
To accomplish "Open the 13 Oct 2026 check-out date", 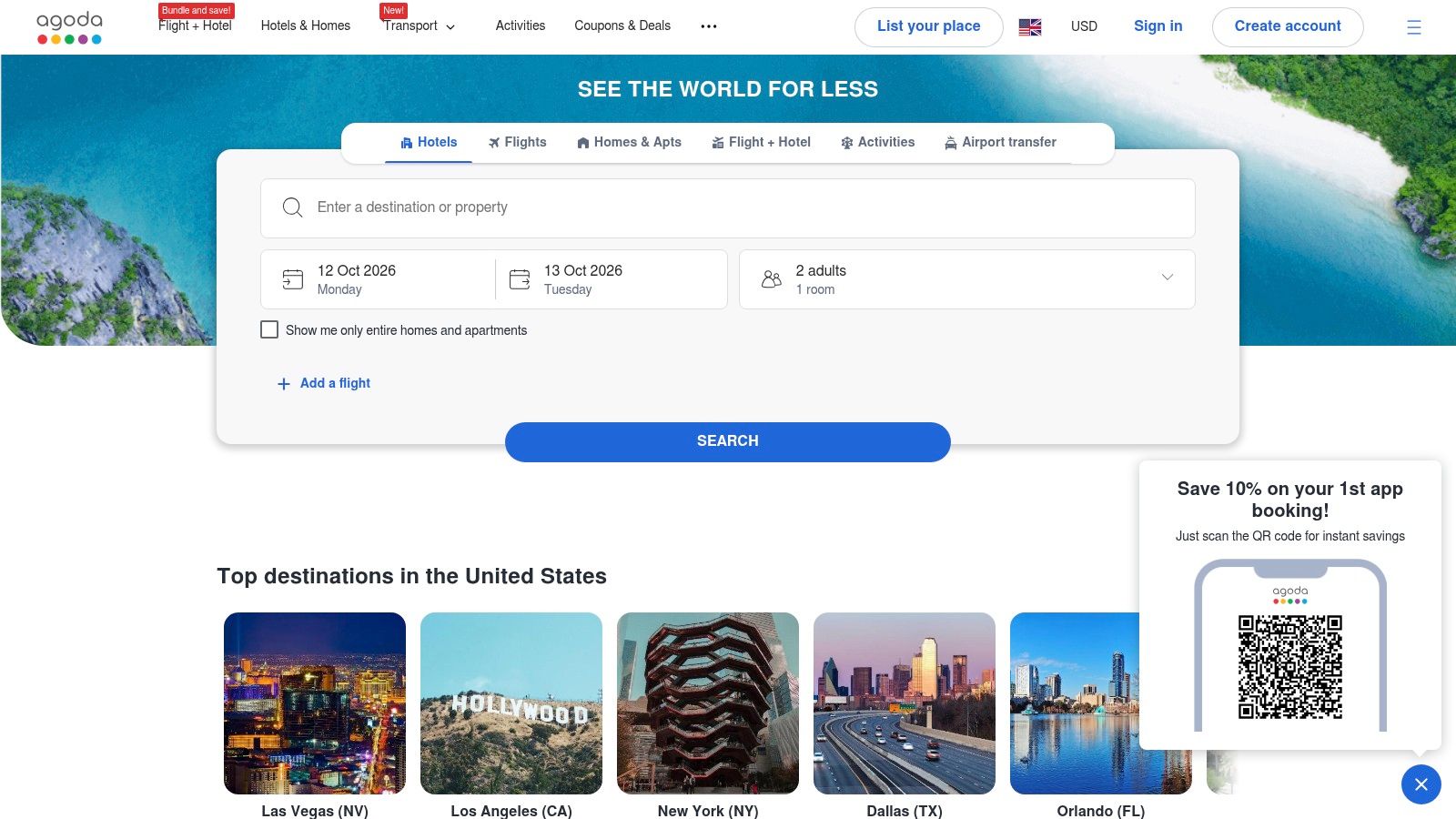I will (x=612, y=279).
